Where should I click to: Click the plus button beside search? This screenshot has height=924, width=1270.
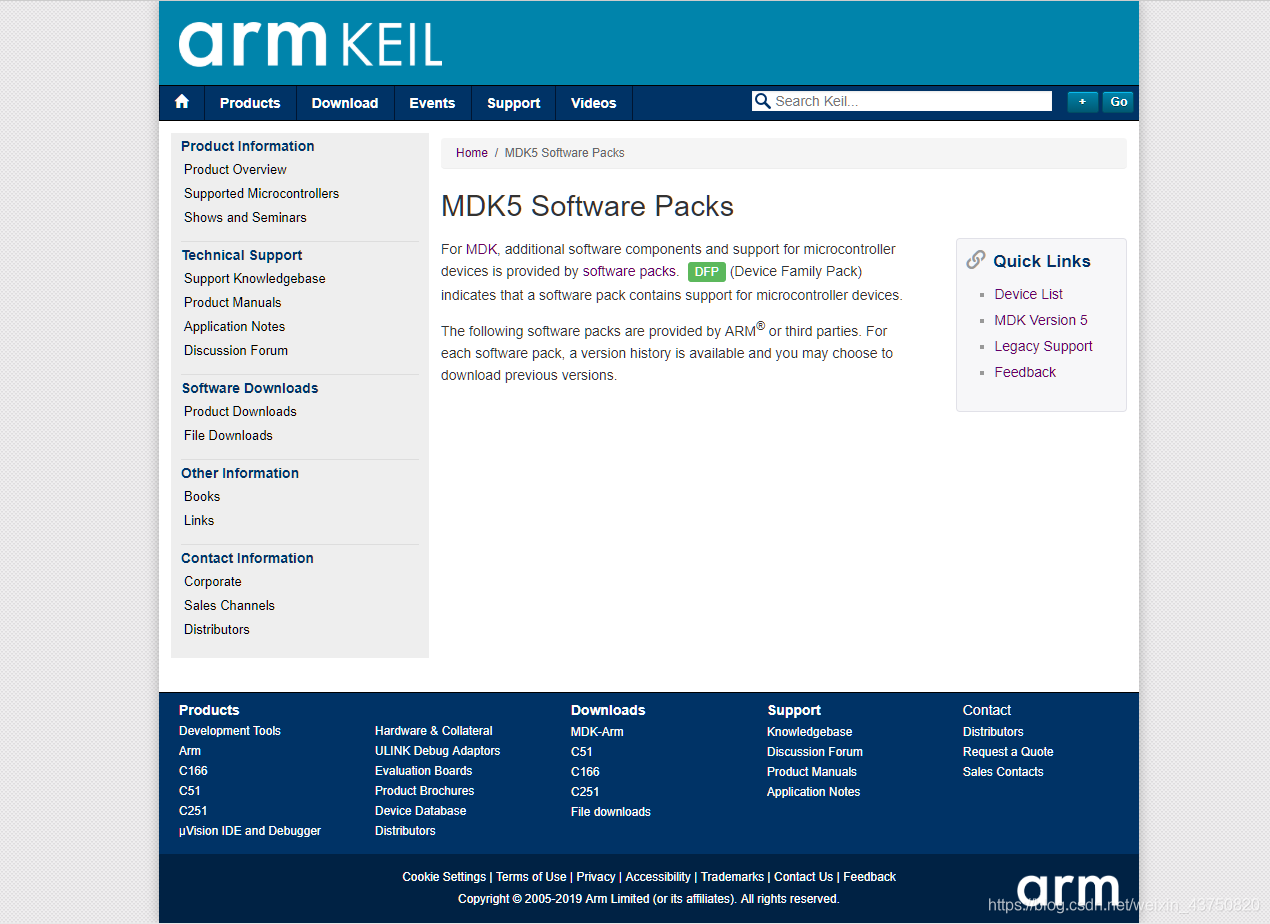tap(1082, 101)
